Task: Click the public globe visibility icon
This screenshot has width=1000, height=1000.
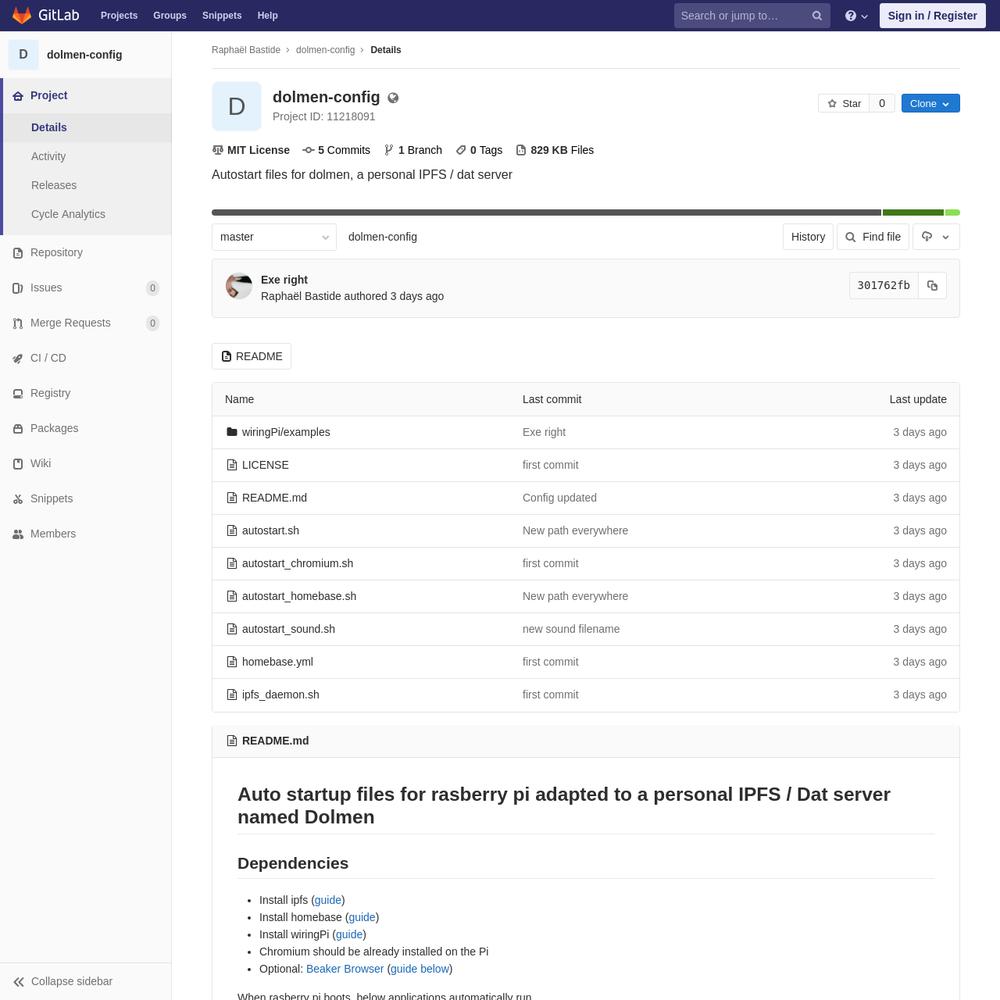Action: point(393,98)
